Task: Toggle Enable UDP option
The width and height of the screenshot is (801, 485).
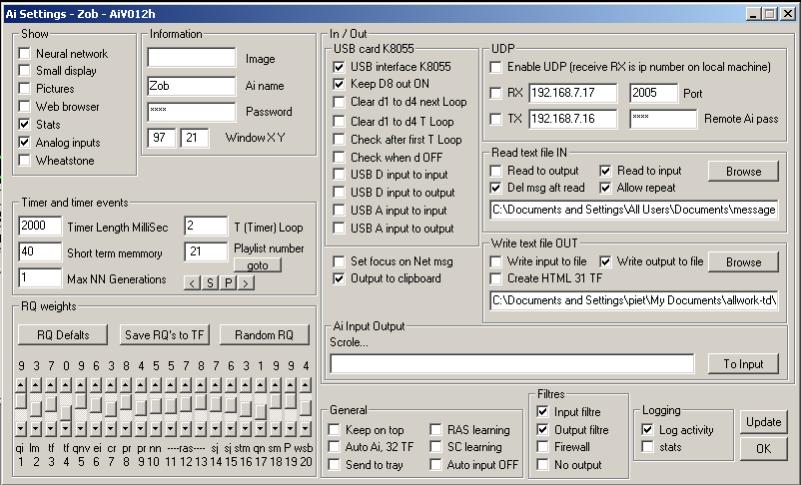Action: click(x=497, y=67)
